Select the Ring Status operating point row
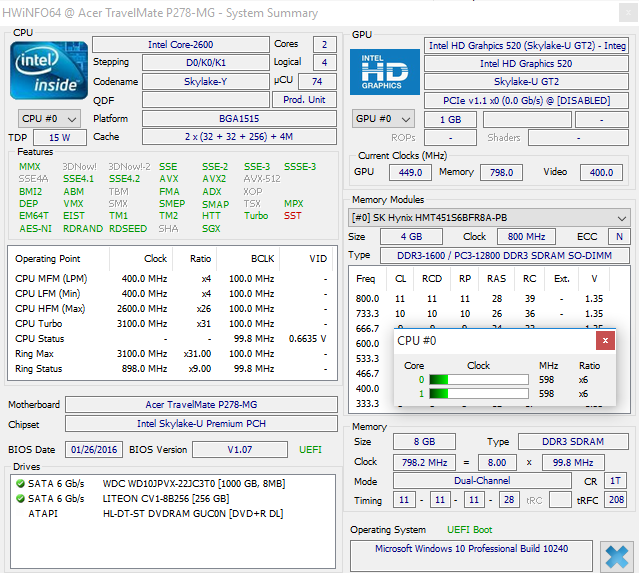The width and height of the screenshot is (639, 573). coord(172,368)
